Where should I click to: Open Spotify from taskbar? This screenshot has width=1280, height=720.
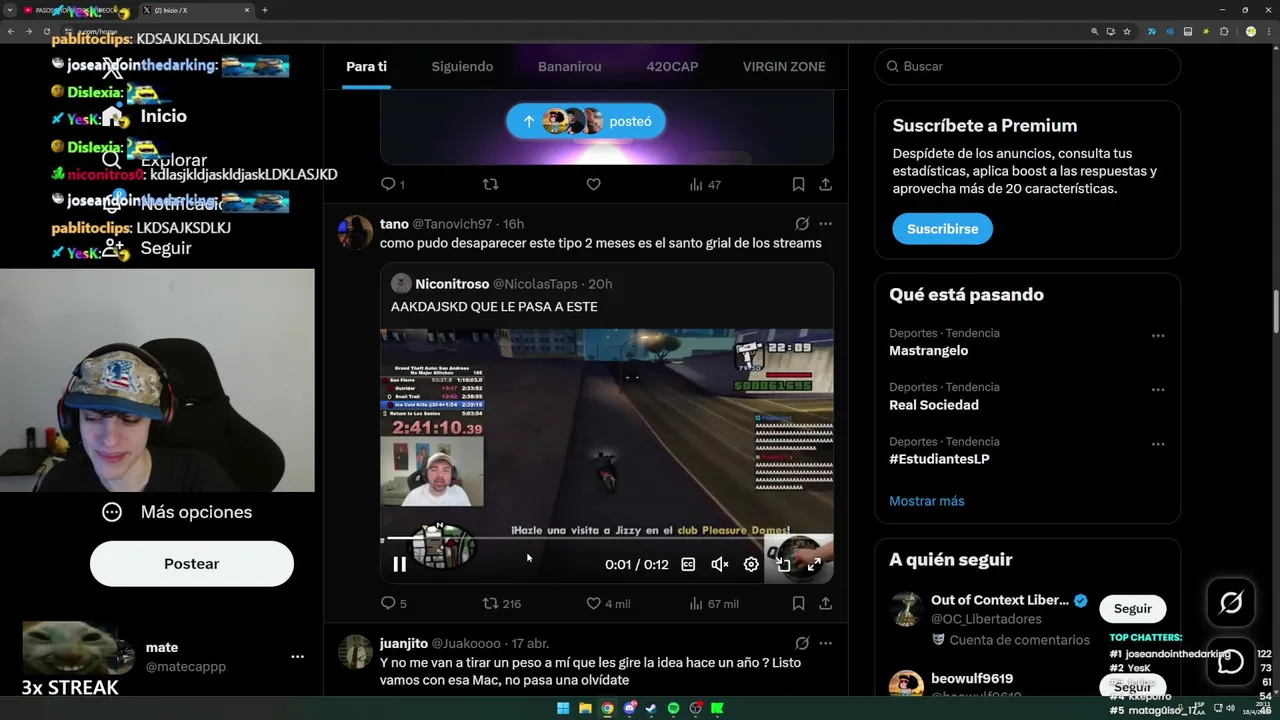673,708
